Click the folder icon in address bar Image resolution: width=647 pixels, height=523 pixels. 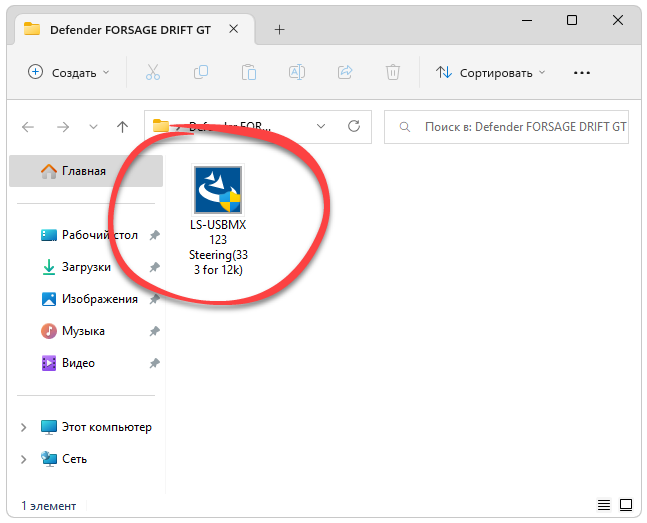[x=161, y=125]
